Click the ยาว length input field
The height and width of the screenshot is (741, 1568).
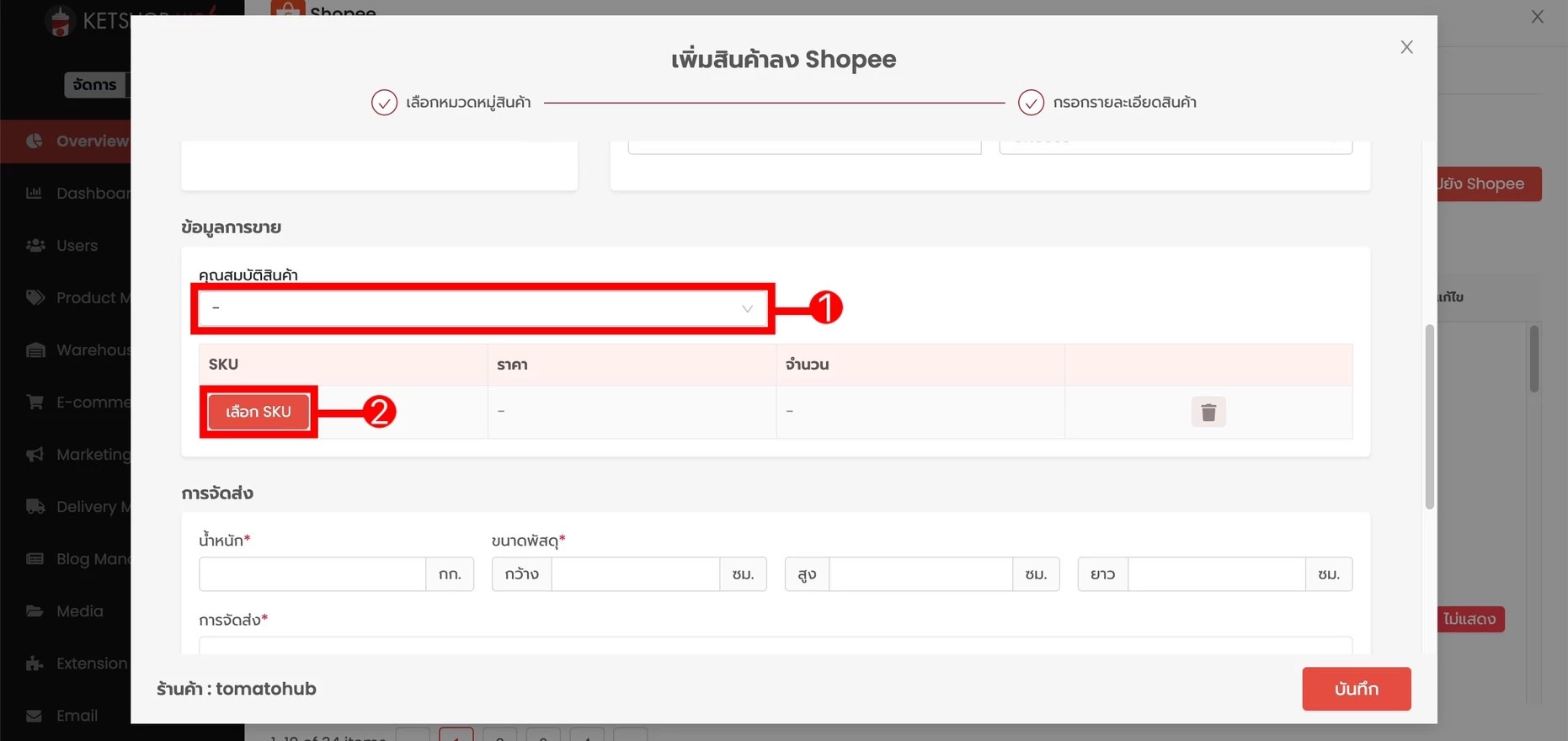coord(1216,574)
